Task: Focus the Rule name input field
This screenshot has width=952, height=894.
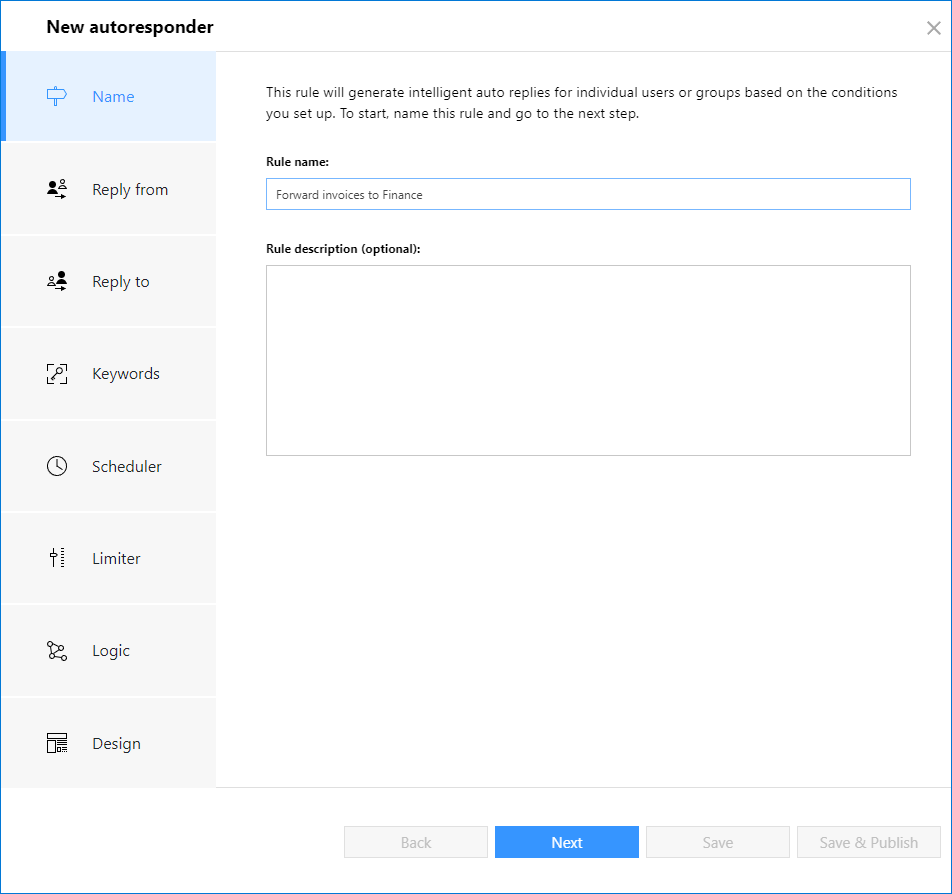Action: (588, 194)
